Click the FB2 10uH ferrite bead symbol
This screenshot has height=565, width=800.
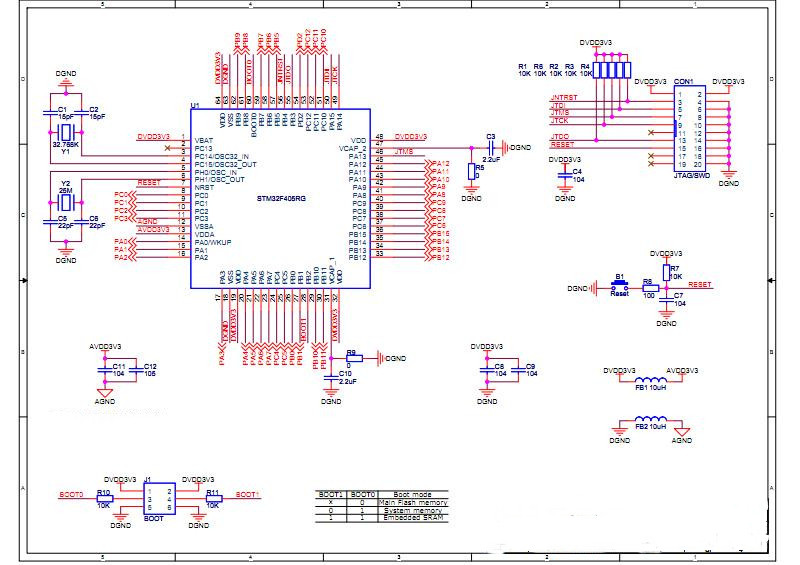[651, 420]
